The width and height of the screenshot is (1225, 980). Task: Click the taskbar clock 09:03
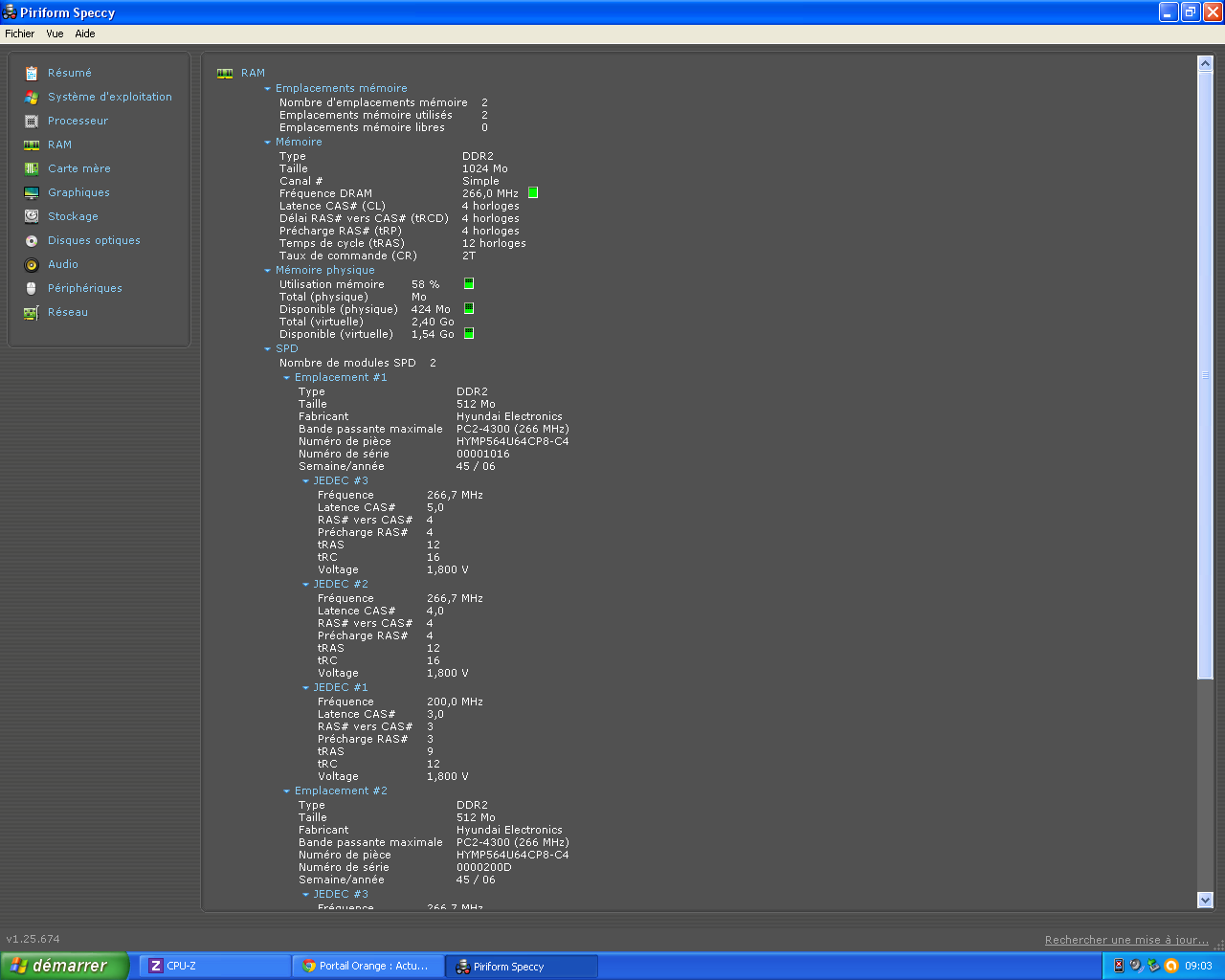click(1198, 966)
